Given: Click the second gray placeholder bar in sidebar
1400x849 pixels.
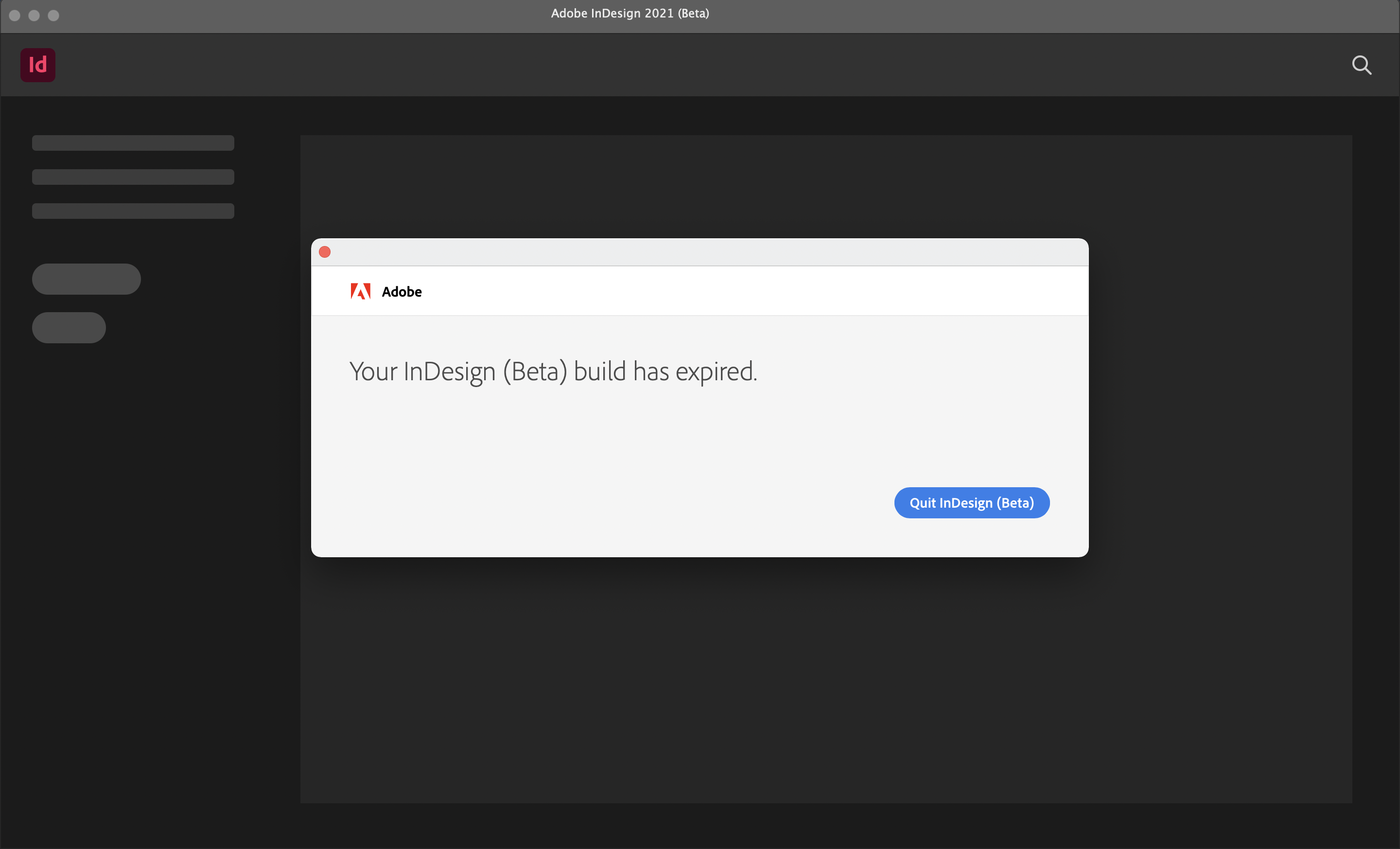Looking at the screenshot, I should click(133, 177).
